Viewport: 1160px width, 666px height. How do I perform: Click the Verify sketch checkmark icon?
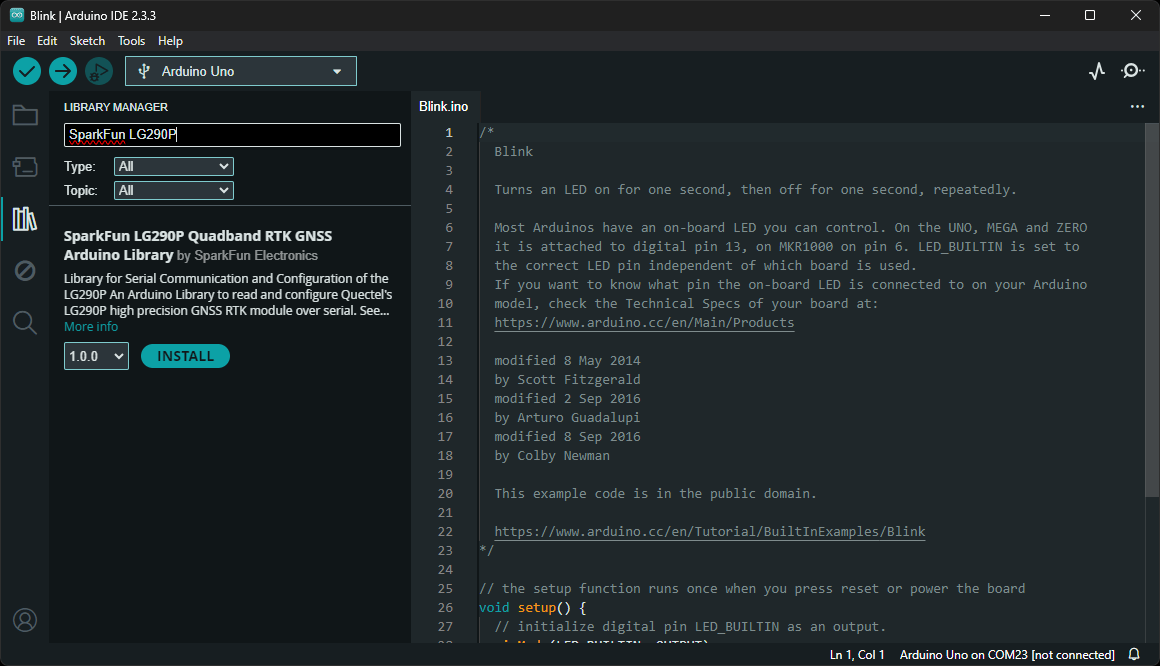pos(27,71)
